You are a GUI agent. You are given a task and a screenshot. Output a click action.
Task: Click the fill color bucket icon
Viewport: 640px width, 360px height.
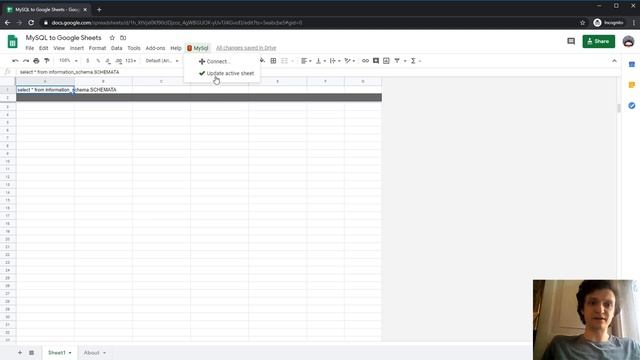coord(262,61)
